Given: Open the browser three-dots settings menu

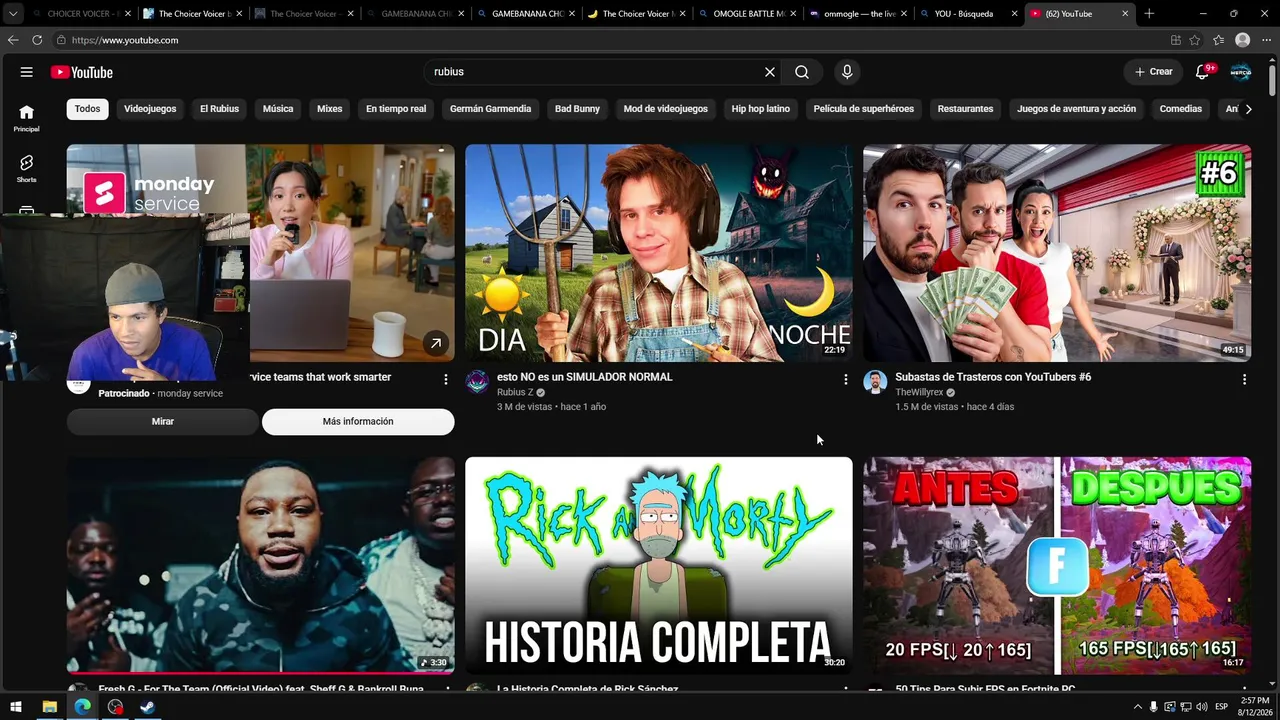Looking at the screenshot, I should pos(1267,40).
